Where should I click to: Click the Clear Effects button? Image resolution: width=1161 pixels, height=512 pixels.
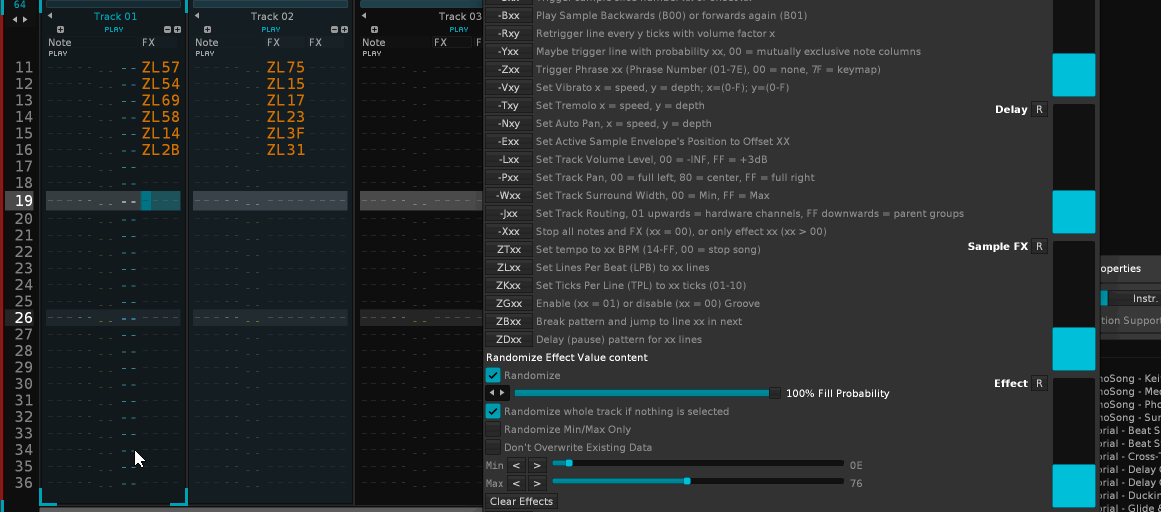point(521,501)
